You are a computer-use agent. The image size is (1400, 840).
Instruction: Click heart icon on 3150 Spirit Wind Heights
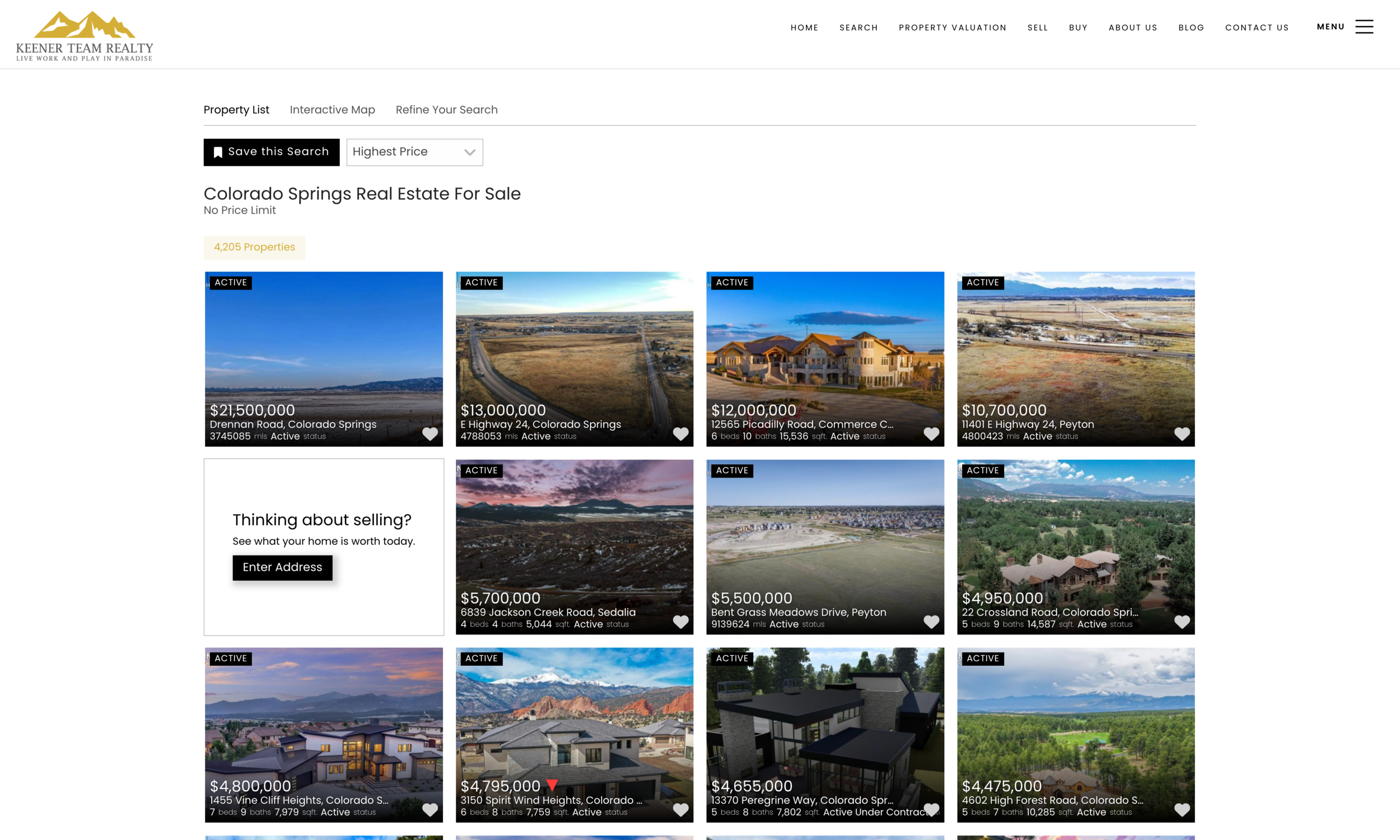[680, 809]
